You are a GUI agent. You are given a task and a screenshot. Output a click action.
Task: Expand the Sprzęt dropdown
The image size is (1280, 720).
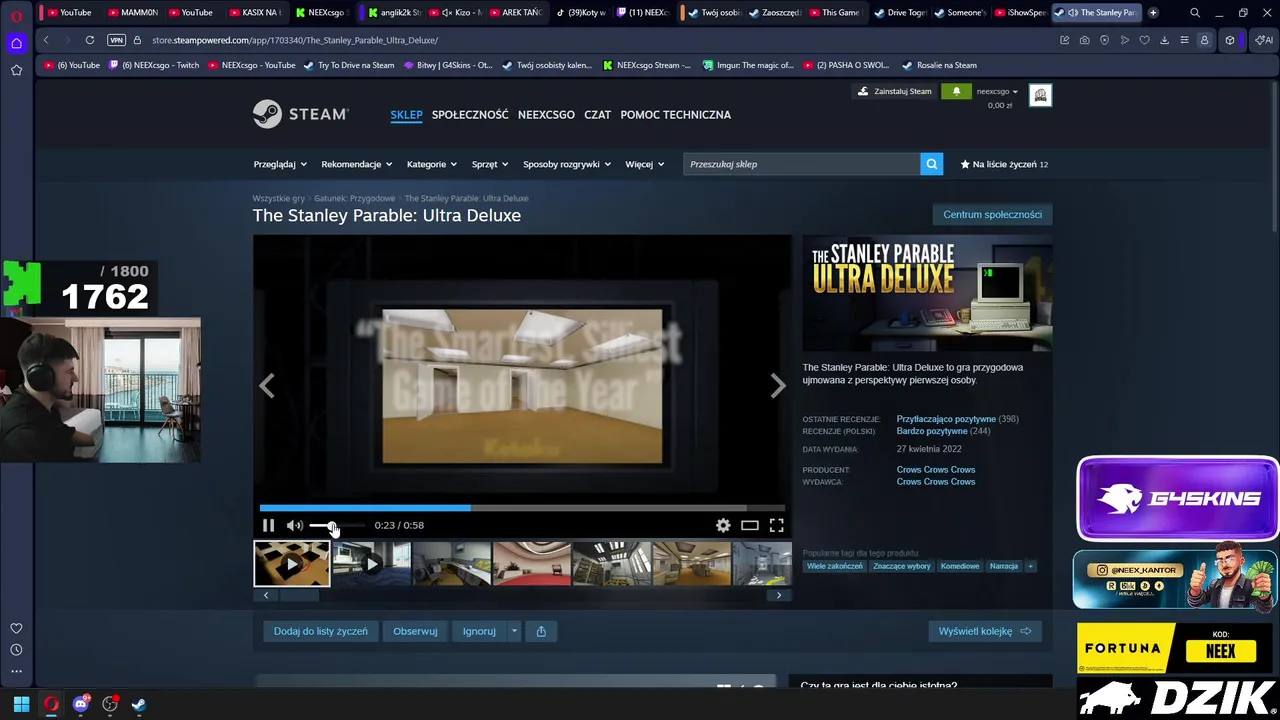[x=490, y=164]
